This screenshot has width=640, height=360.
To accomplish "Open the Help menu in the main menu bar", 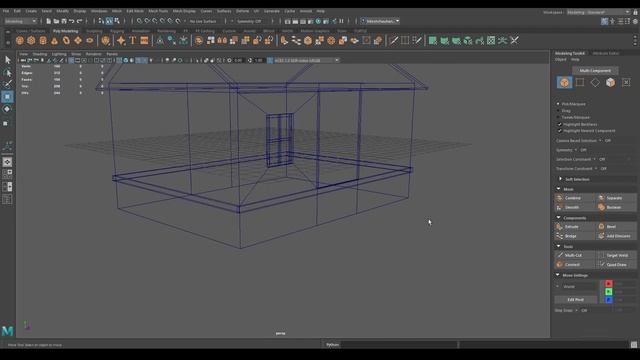I will point(321,11).
